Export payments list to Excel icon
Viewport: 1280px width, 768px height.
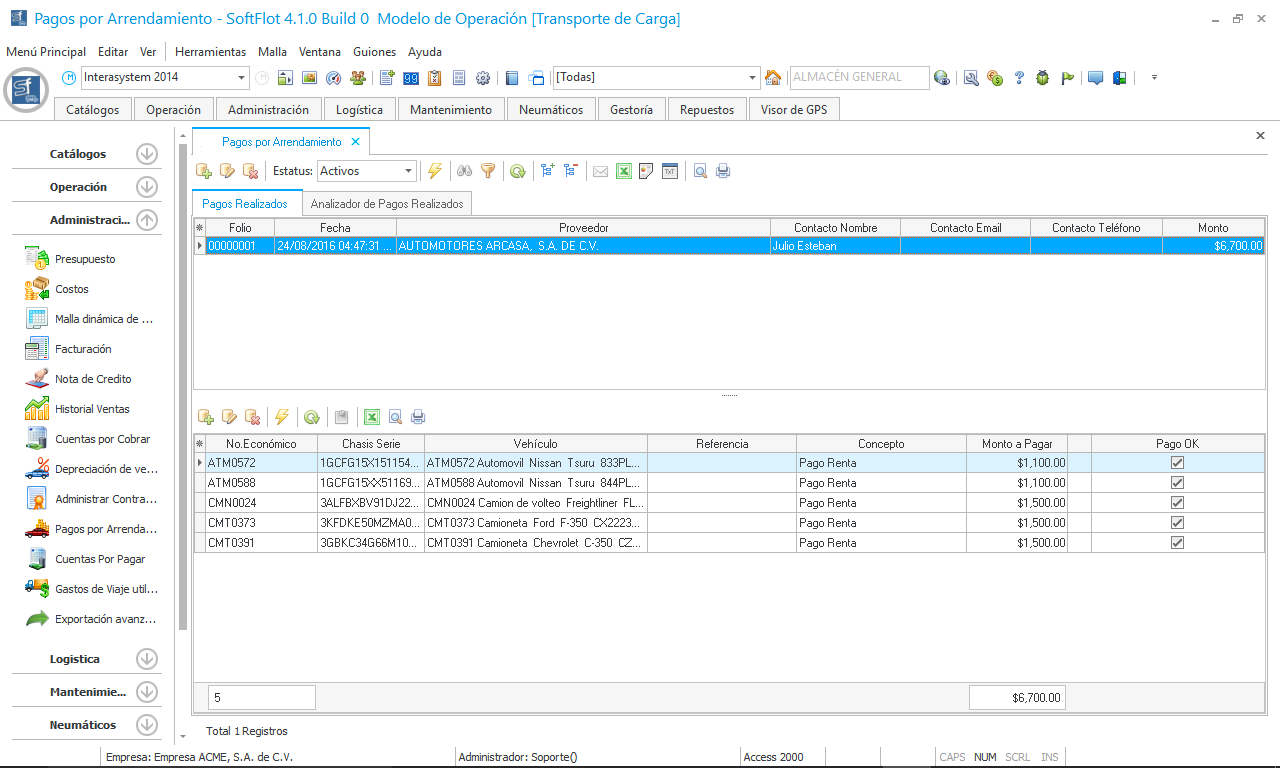click(624, 171)
